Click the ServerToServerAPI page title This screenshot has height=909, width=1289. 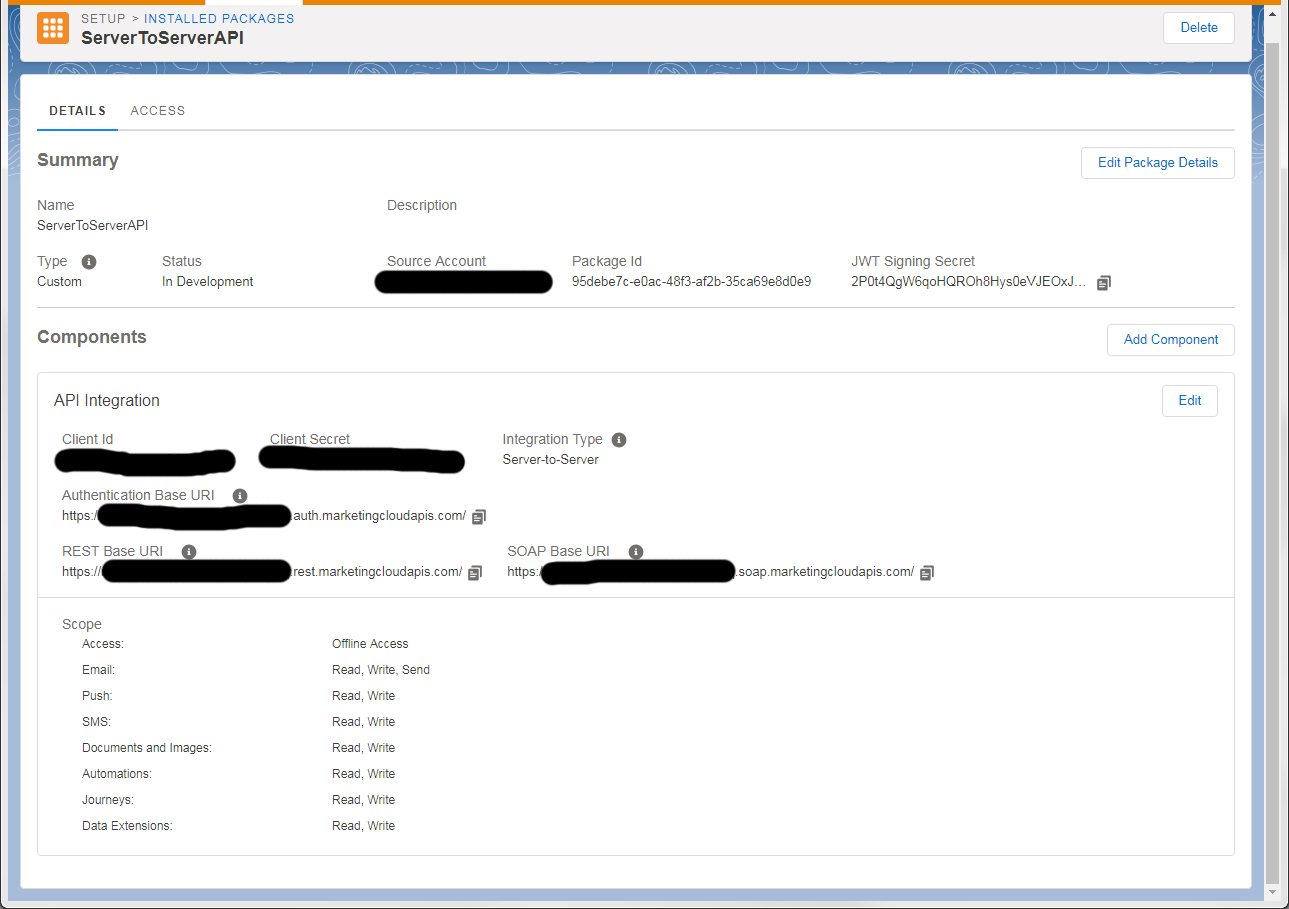[x=162, y=38]
